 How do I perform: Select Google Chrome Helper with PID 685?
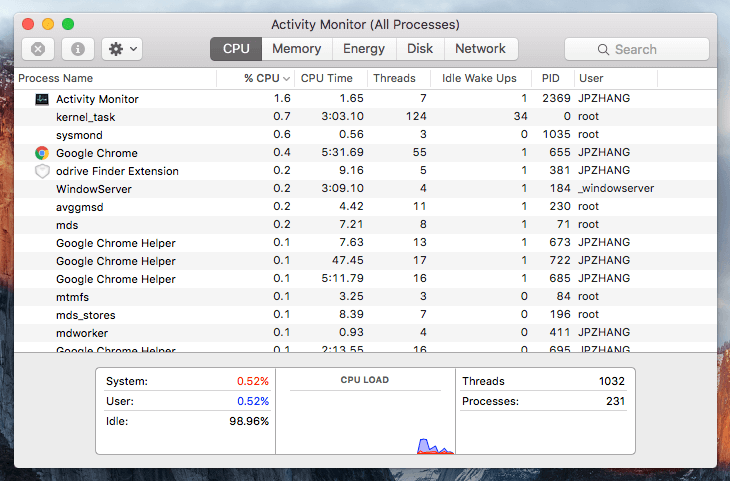click(x=365, y=279)
